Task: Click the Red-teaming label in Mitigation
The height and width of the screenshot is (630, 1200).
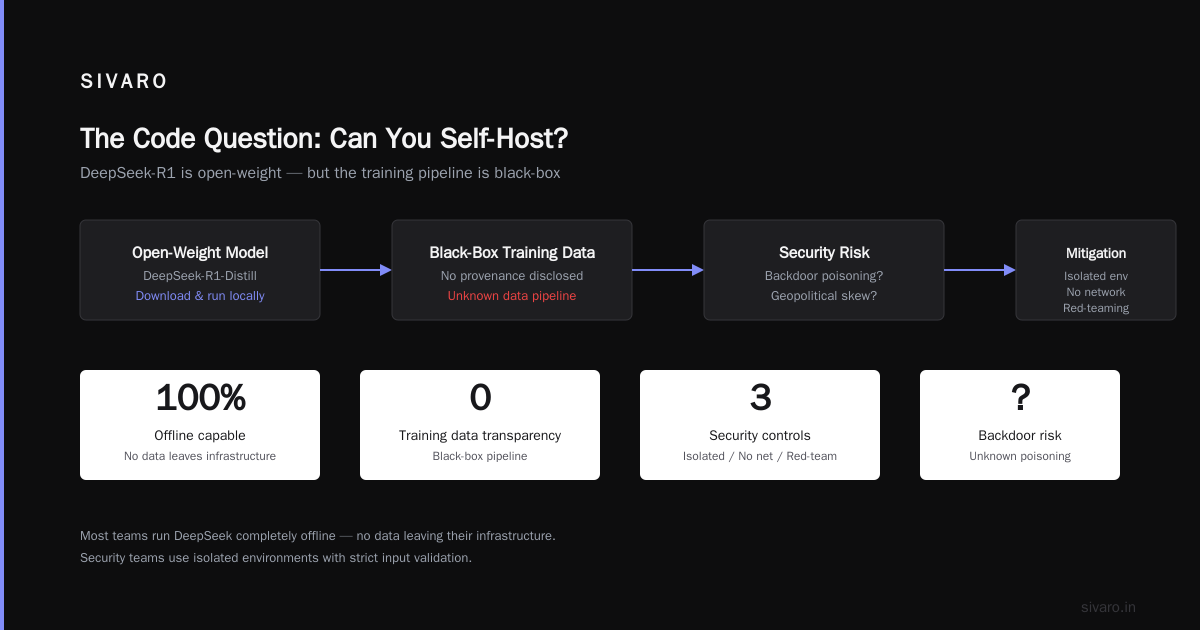Action: click(x=1096, y=308)
